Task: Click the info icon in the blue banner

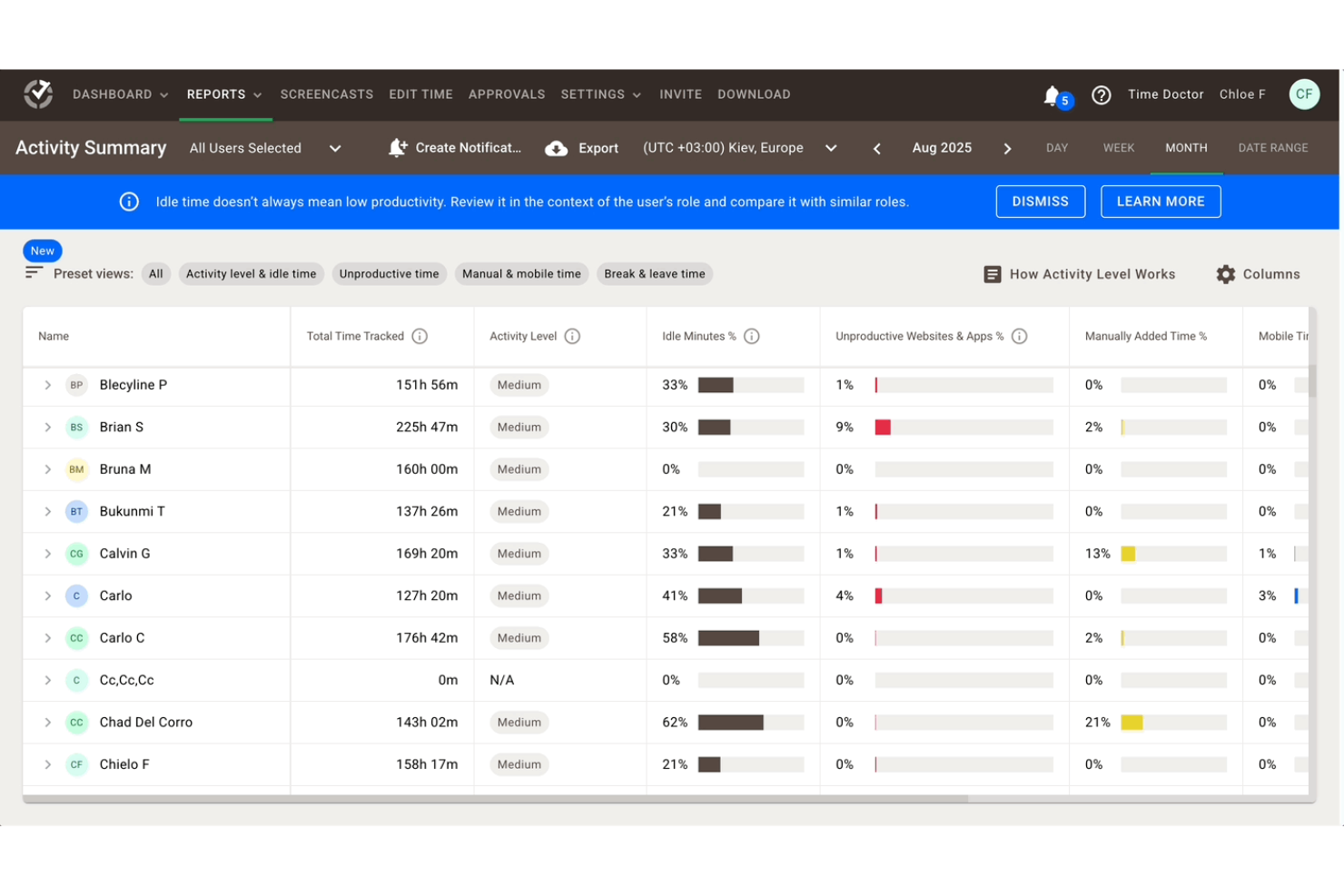Action: click(x=128, y=202)
